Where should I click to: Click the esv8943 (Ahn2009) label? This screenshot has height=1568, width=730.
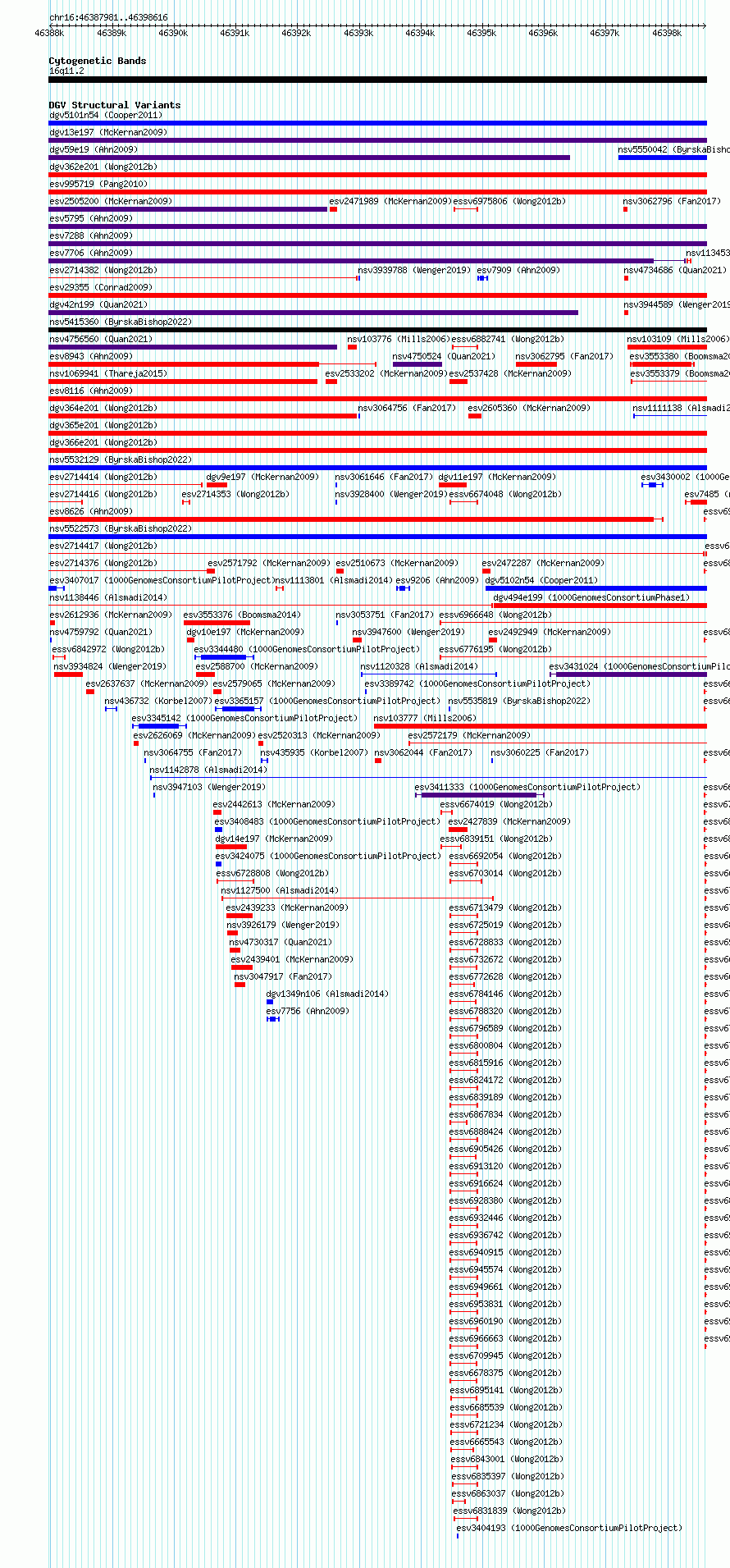[x=91, y=356]
